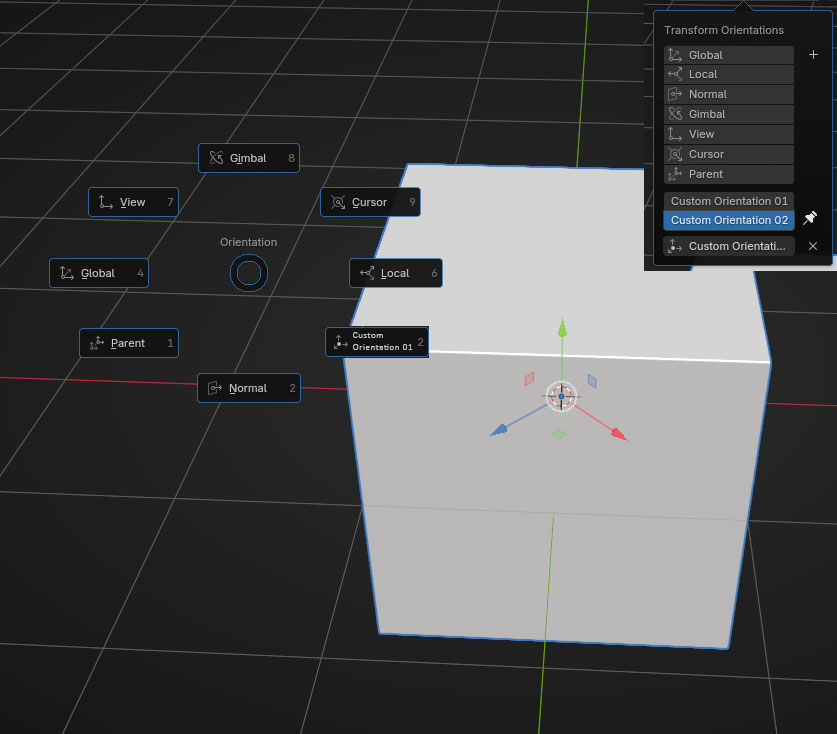The height and width of the screenshot is (734, 837).
Task: Select View in Transform Orientations panel
Action: click(729, 134)
